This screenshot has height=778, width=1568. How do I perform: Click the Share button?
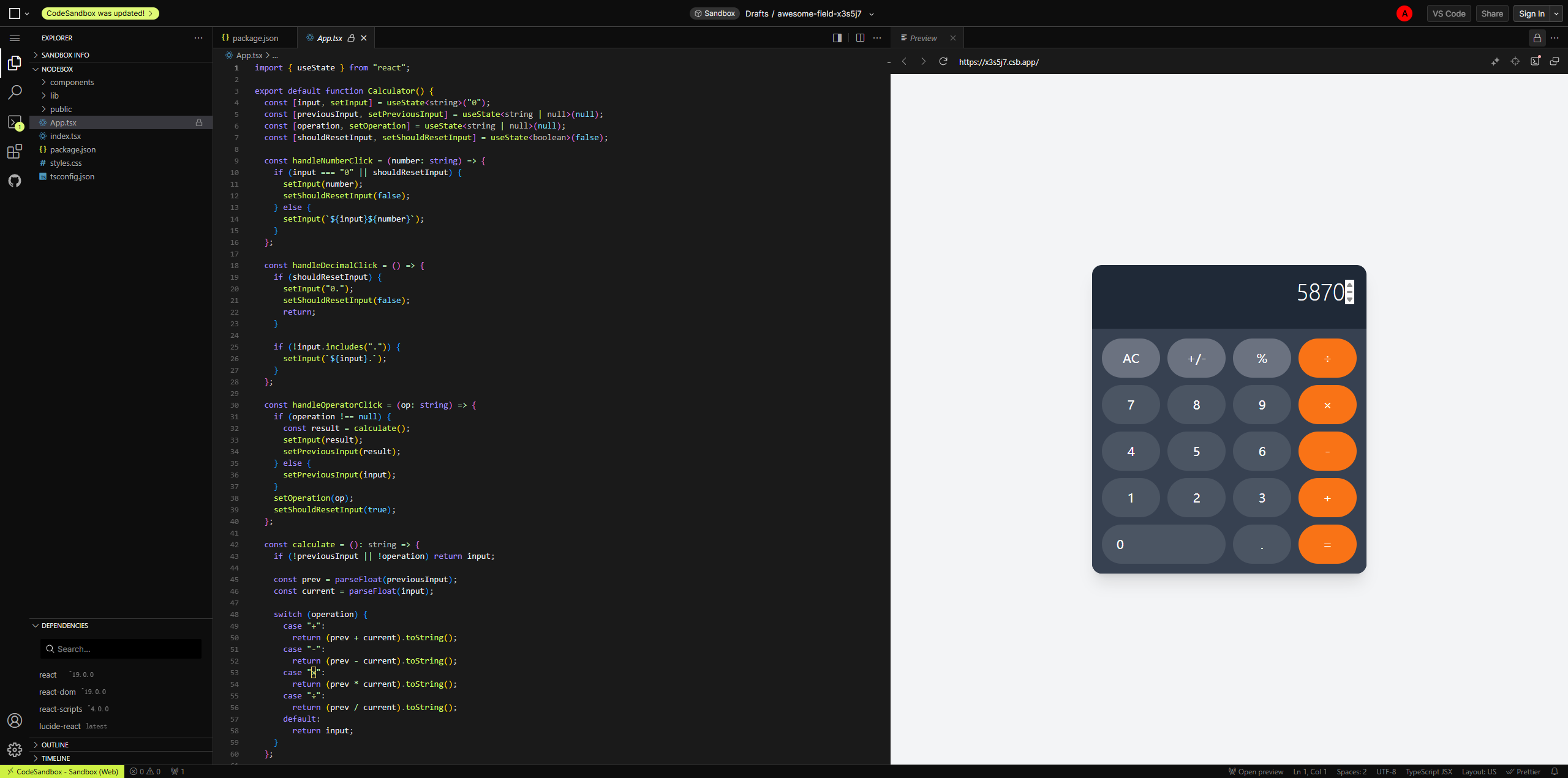tap(1491, 13)
